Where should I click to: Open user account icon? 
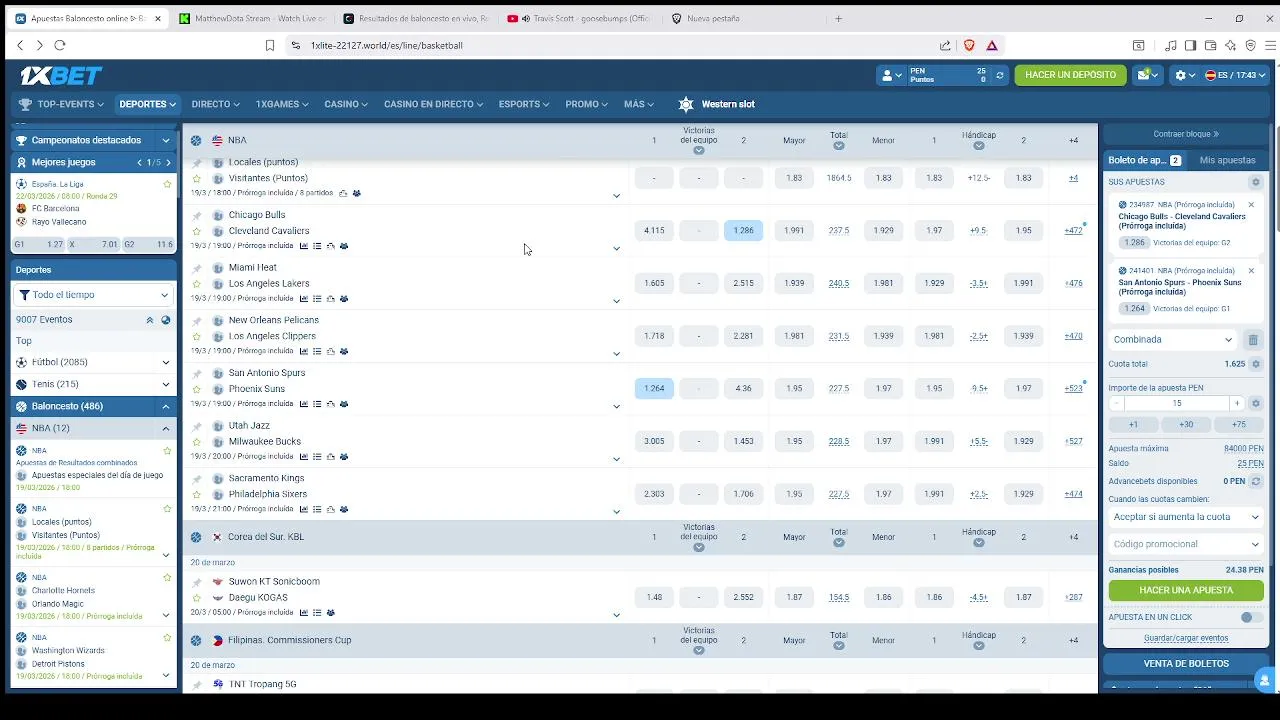[888, 76]
